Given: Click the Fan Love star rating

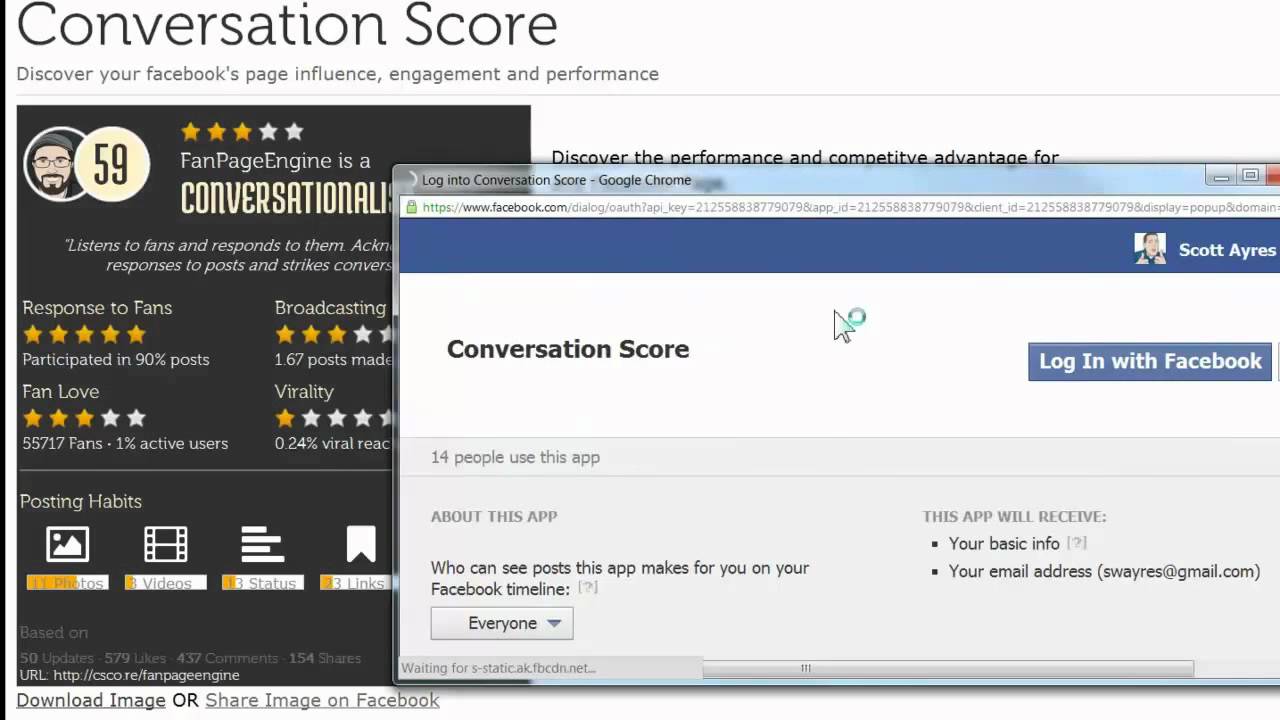Looking at the screenshot, I should (x=85, y=417).
